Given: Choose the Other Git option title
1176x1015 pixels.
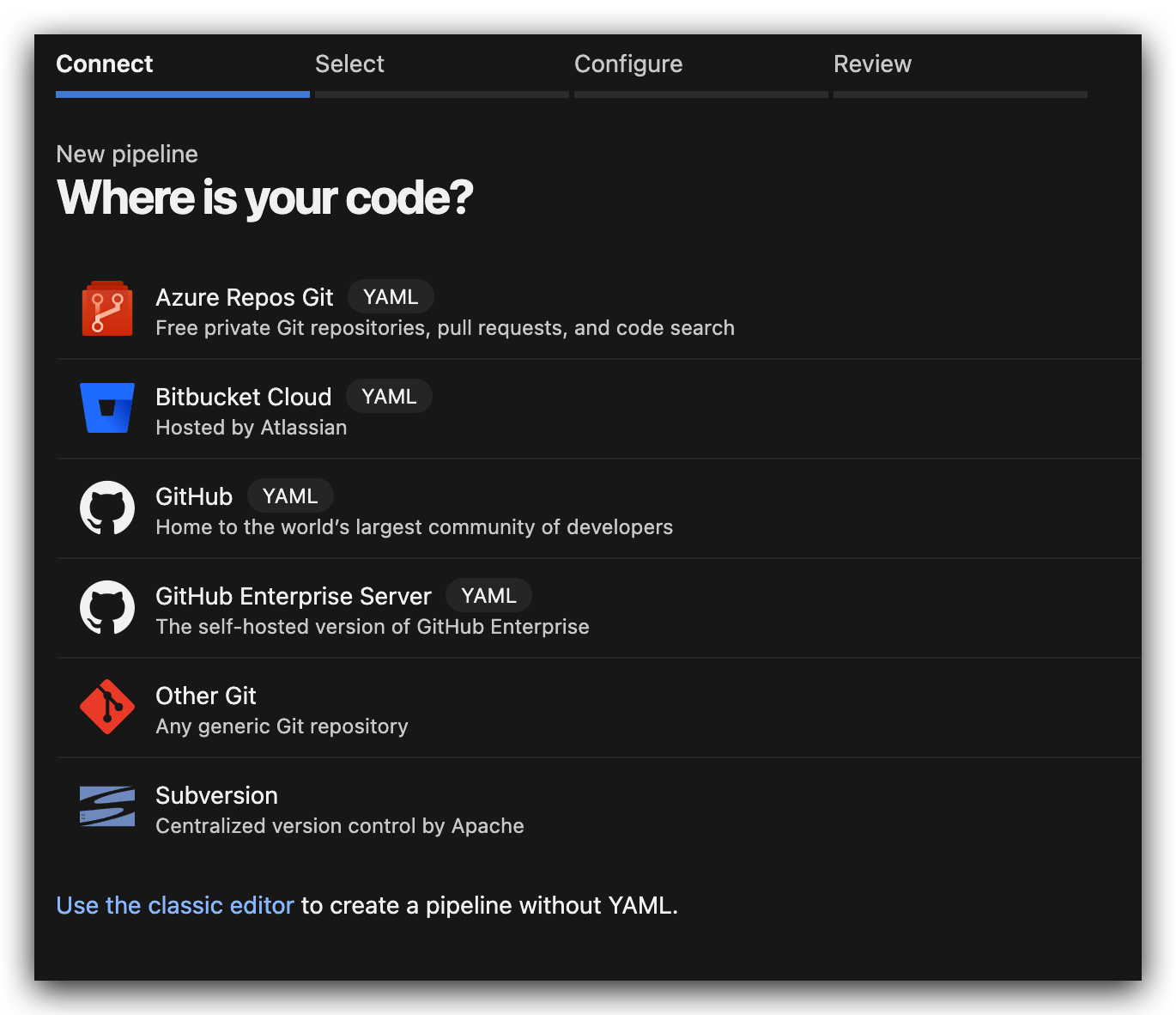Looking at the screenshot, I should pyautogui.click(x=206, y=696).
